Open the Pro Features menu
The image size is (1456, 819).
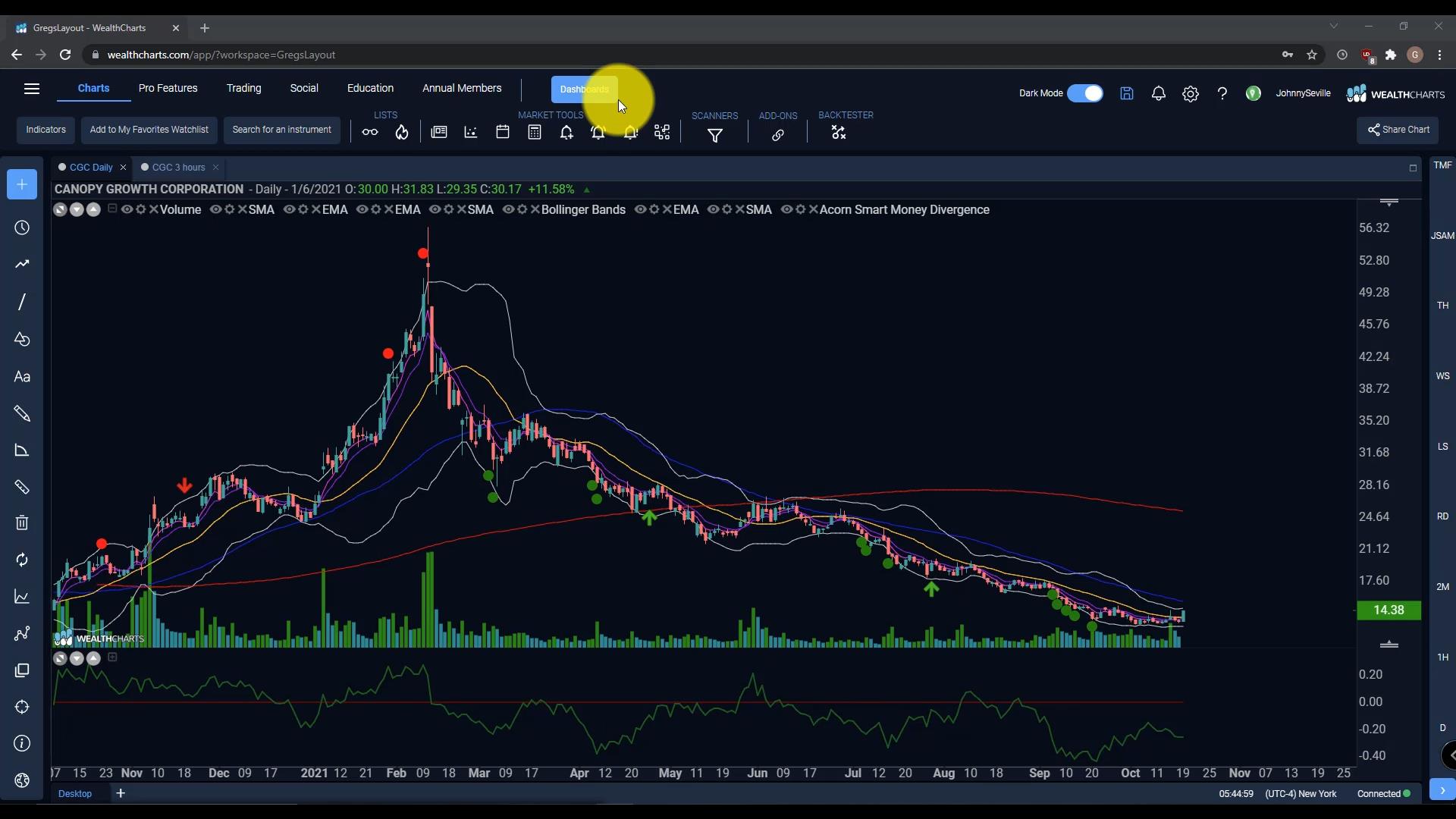click(x=168, y=88)
